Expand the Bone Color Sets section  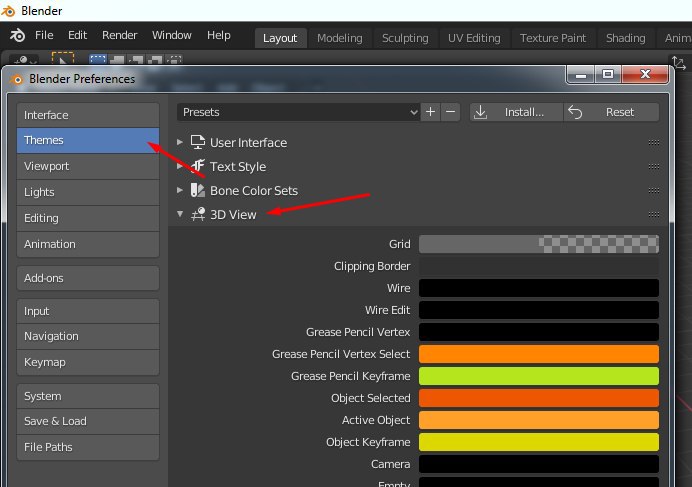[180, 190]
